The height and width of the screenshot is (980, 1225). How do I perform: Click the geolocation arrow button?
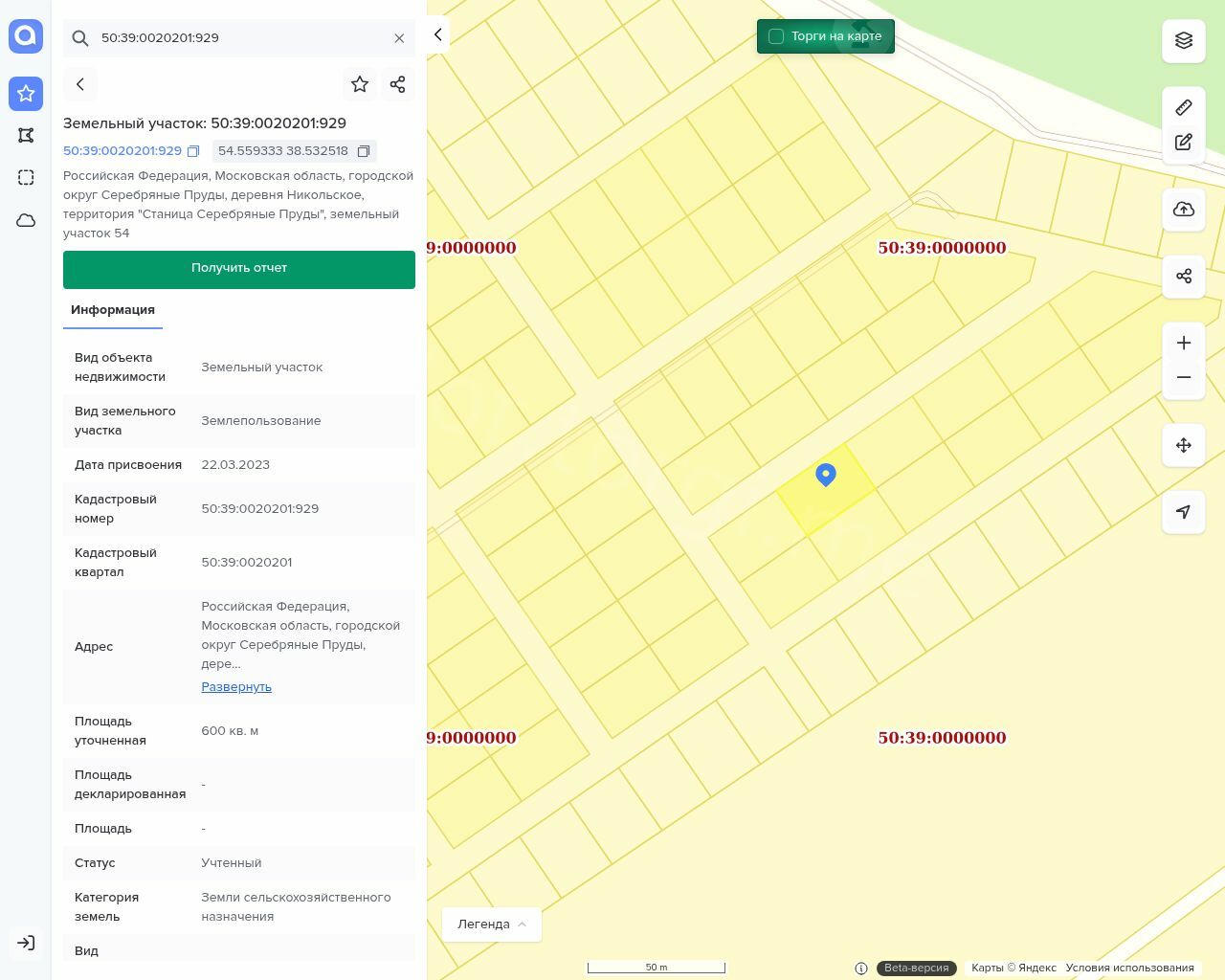(1184, 512)
